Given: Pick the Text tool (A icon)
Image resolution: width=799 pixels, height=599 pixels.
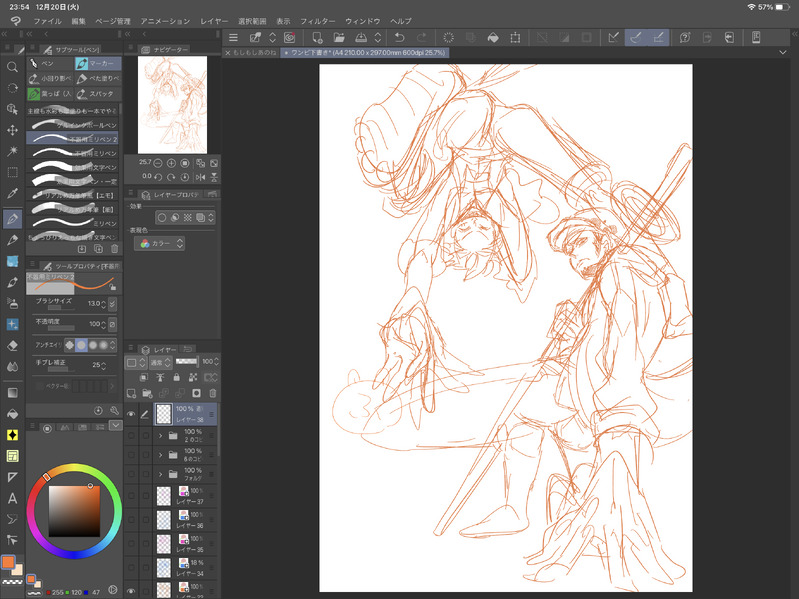Looking at the screenshot, I should pyautogui.click(x=12, y=498).
